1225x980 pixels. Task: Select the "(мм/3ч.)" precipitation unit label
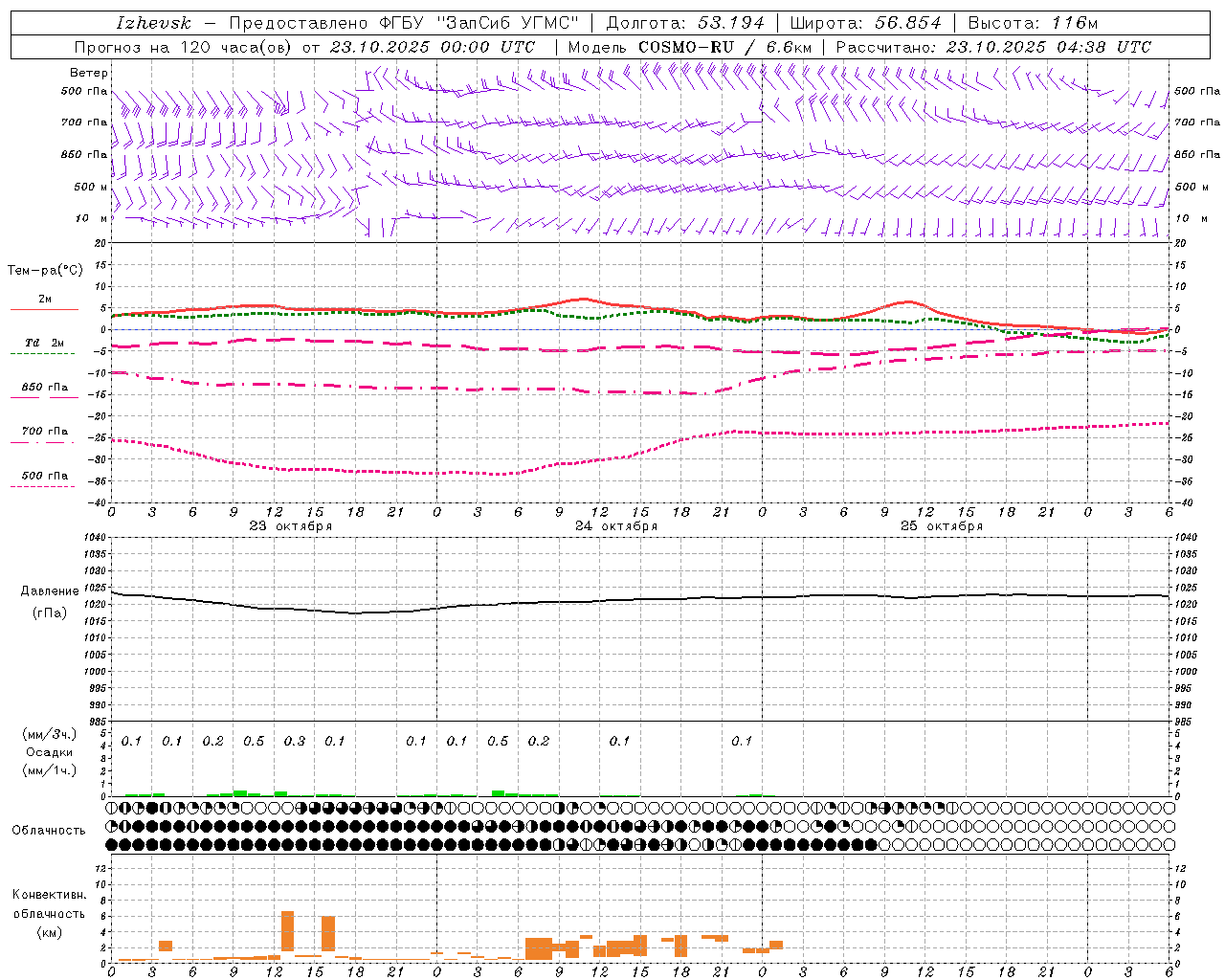point(50,734)
